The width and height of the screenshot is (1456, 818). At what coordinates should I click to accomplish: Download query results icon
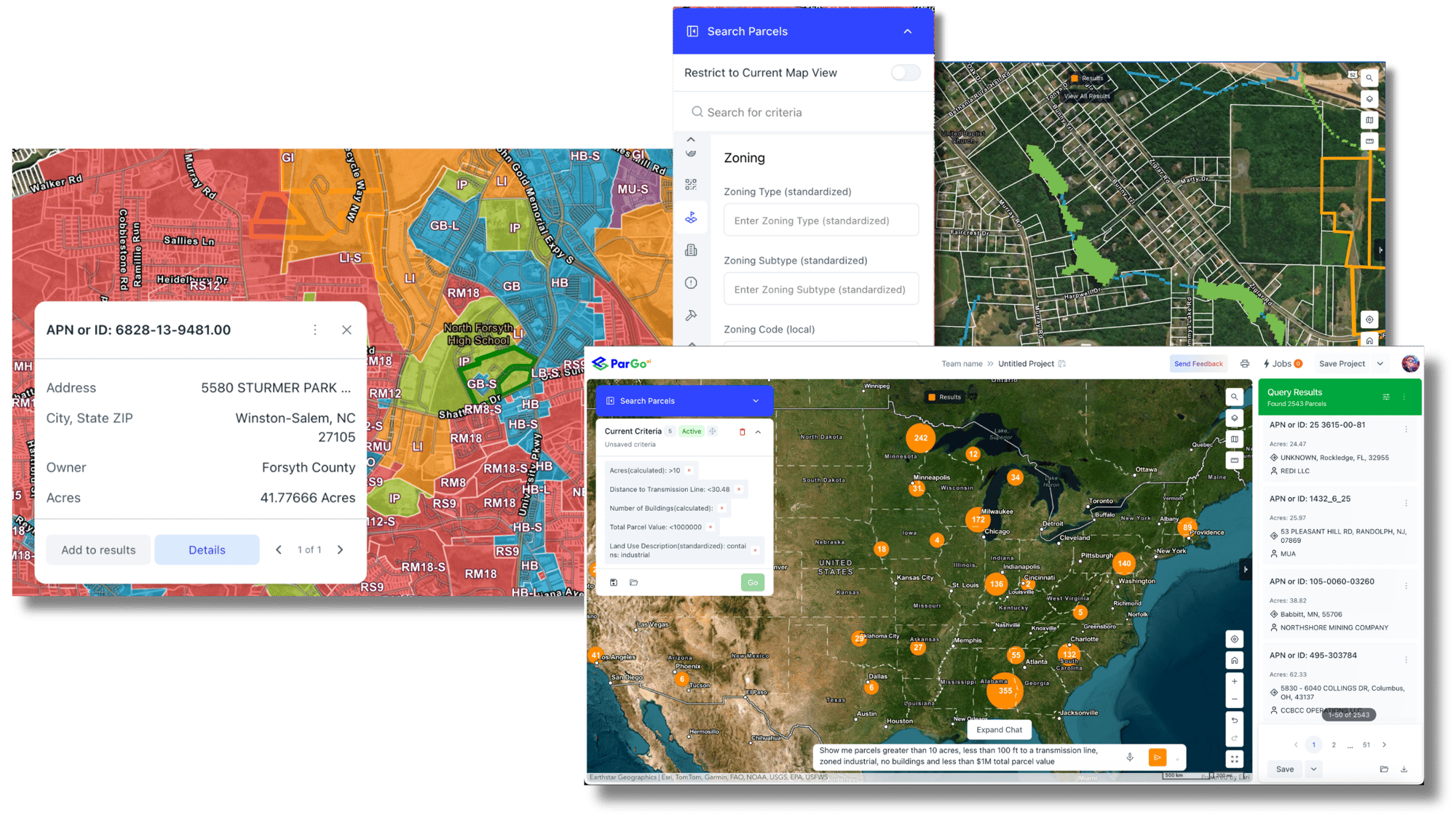pyautogui.click(x=1404, y=769)
